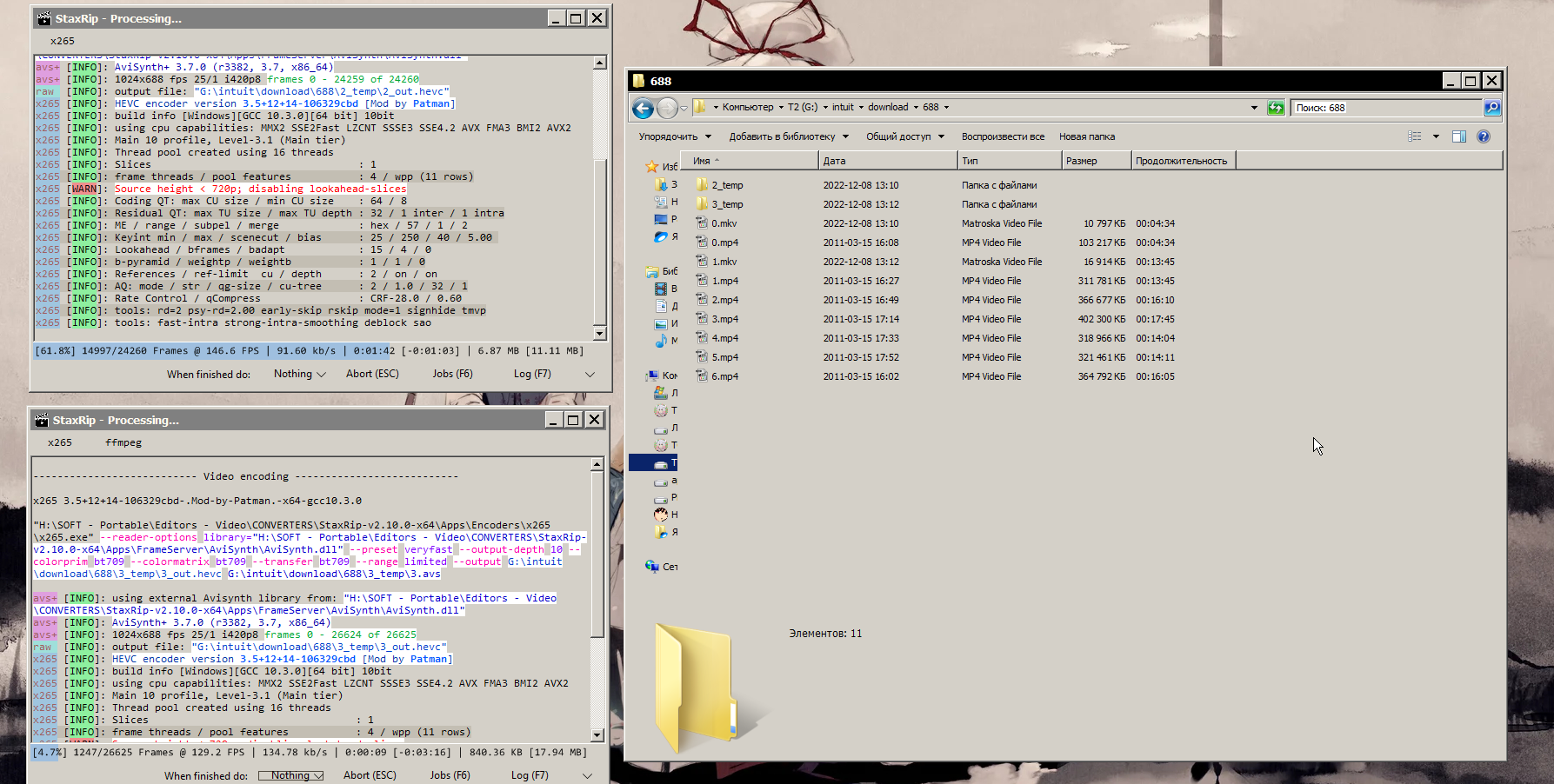This screenshot has height=784, width=1554.
Task: Open Explorer help with blue question icon
Action: coord(1484,136)
